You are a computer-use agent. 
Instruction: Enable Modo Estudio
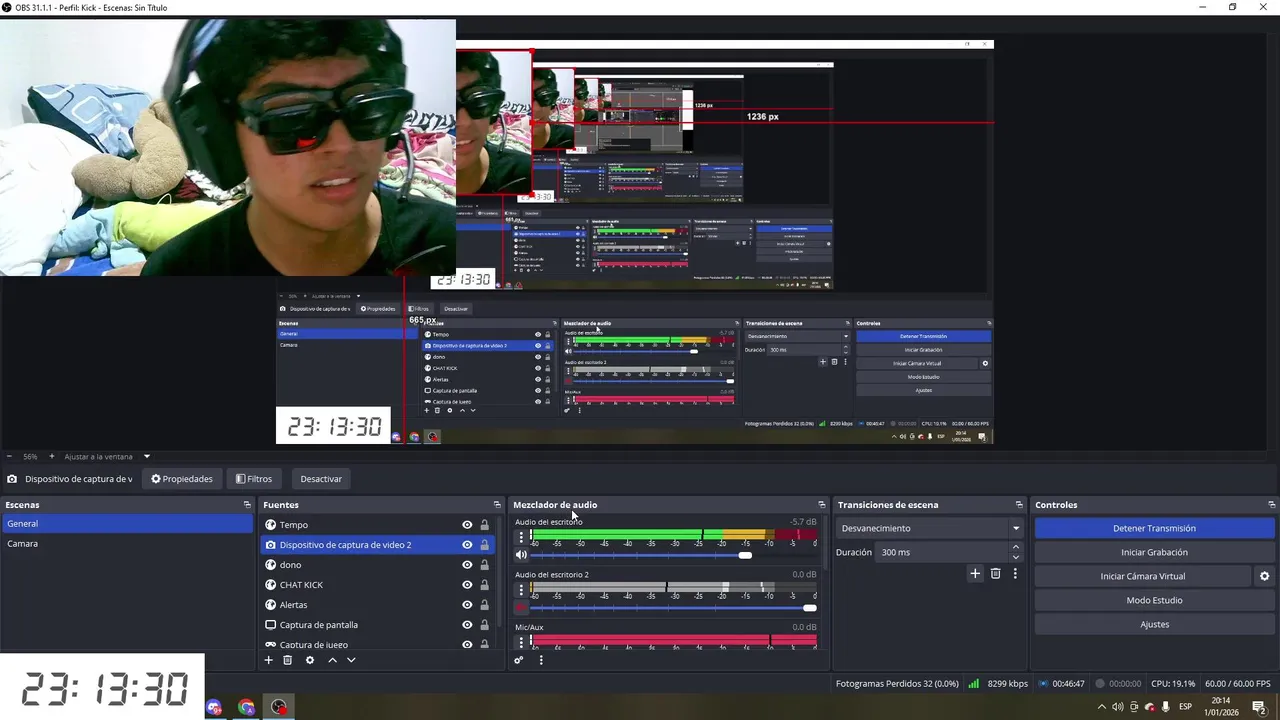(1154, 600)
